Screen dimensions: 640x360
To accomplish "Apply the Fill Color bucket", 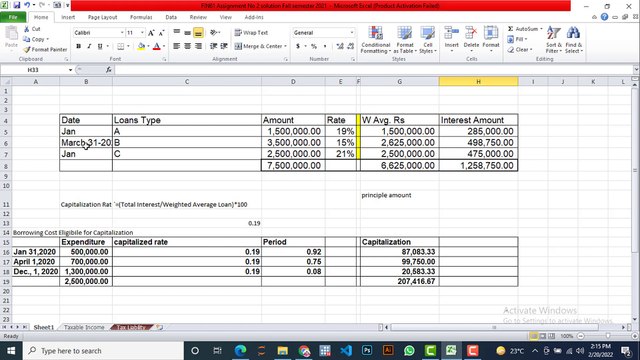I will pyautogui.click(x=141, y=46).
